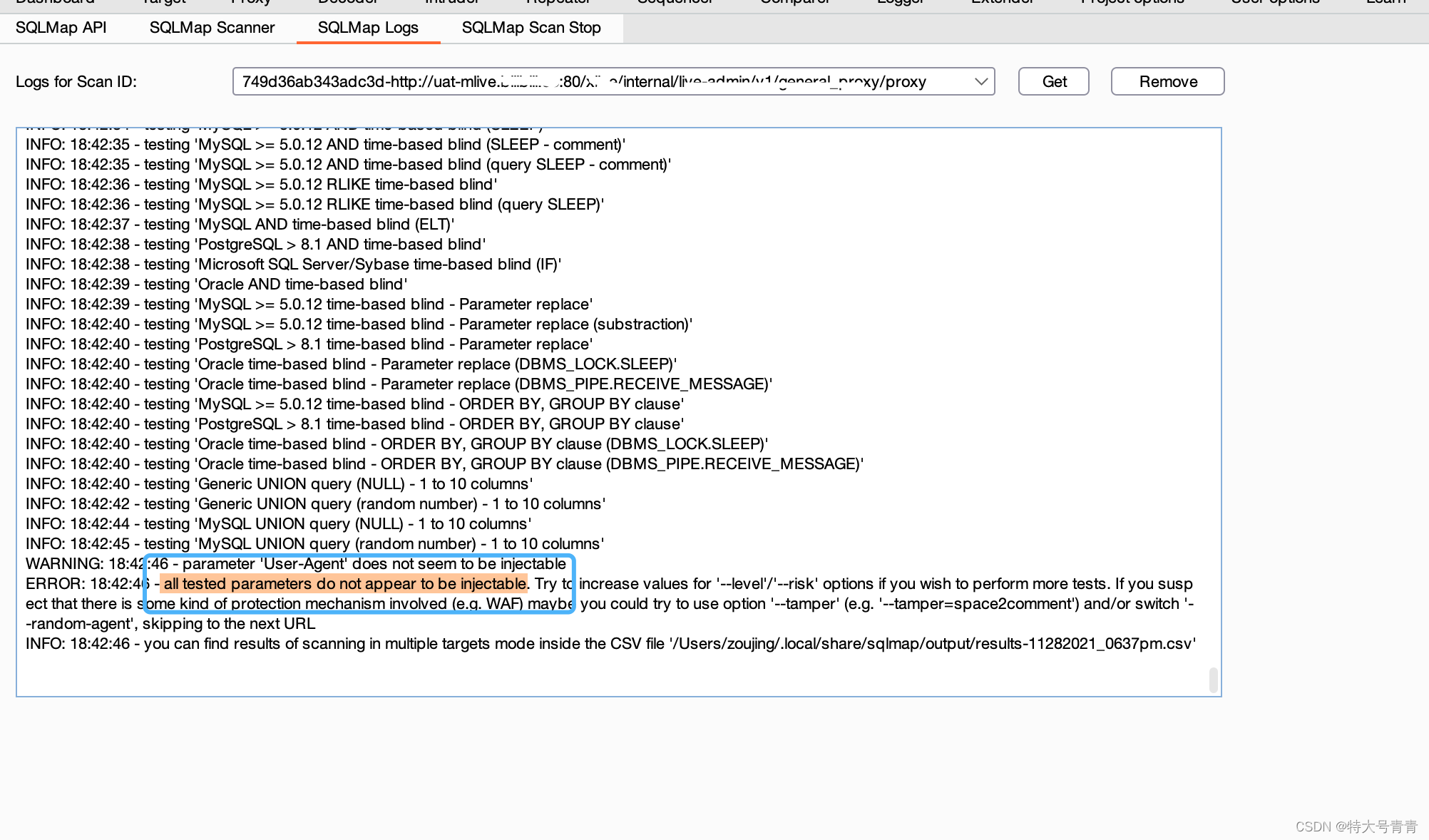Viewport: 1429px width, 840px height.
Task: Click log line 'MySQL >= 5.0.12 time-based blind - ORDER BY, GROUP BY clause'
Action: click(x=355, y=404)
